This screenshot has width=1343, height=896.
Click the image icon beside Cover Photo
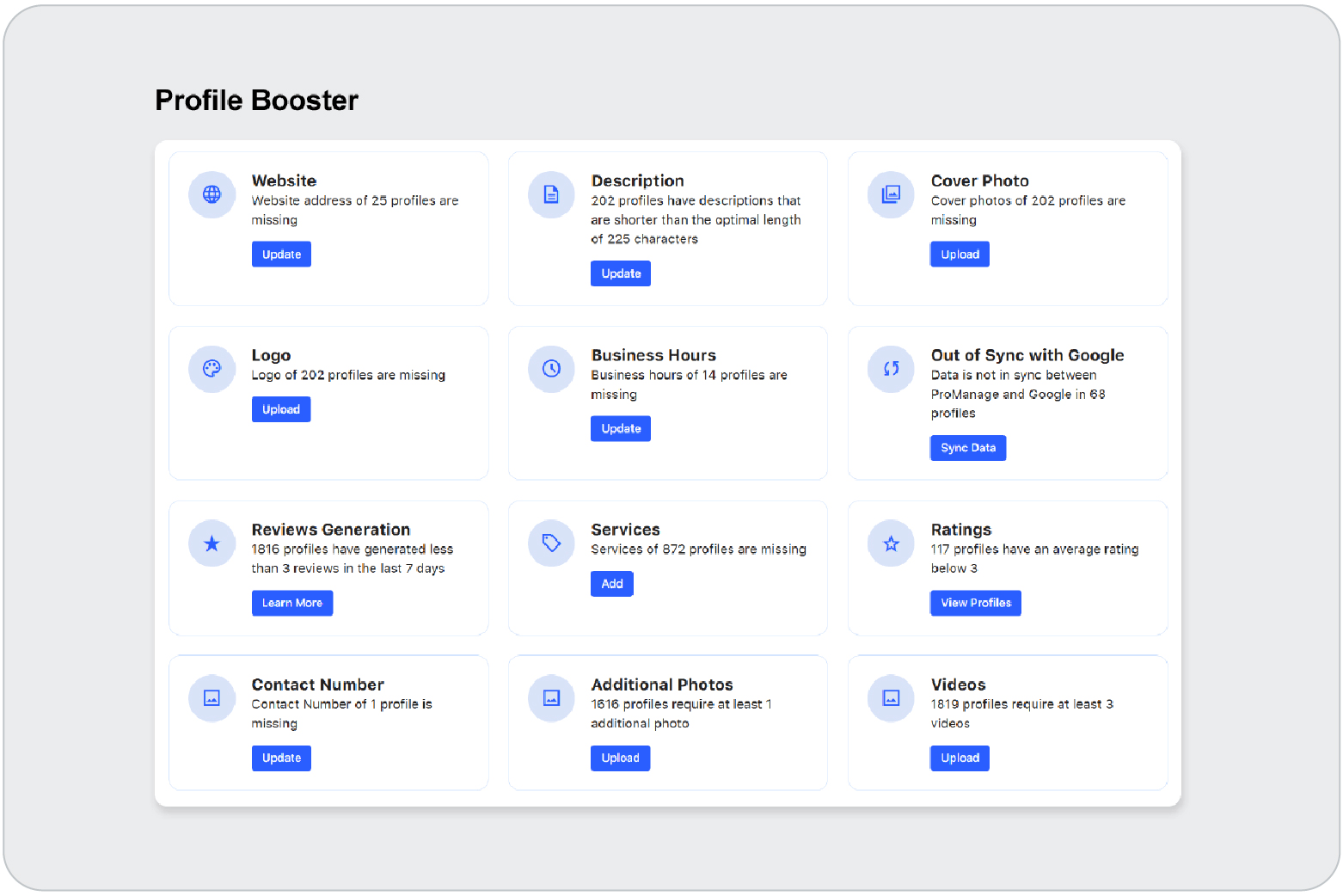coord(891,194)
